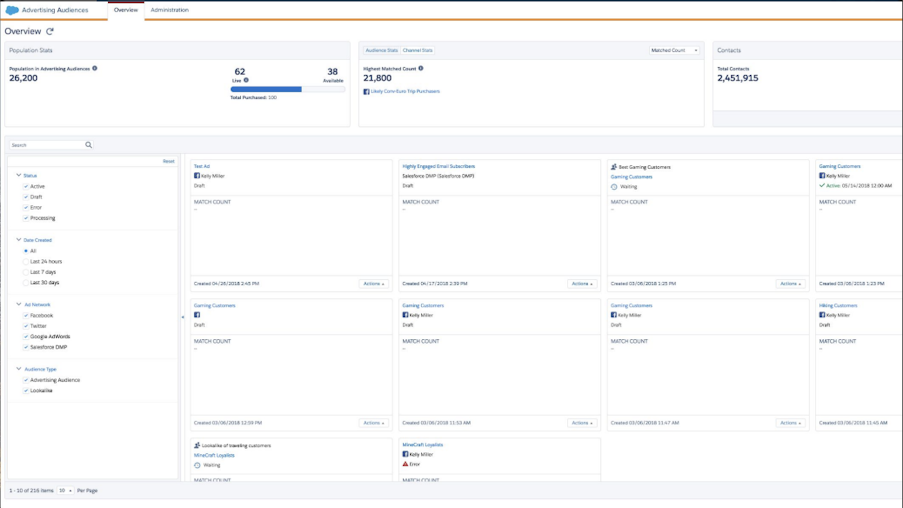Viewport: 903px width, 508px height.
Task: Toggle the Active status checkbox
Action: pyautogui.click(x=26, y=187)
